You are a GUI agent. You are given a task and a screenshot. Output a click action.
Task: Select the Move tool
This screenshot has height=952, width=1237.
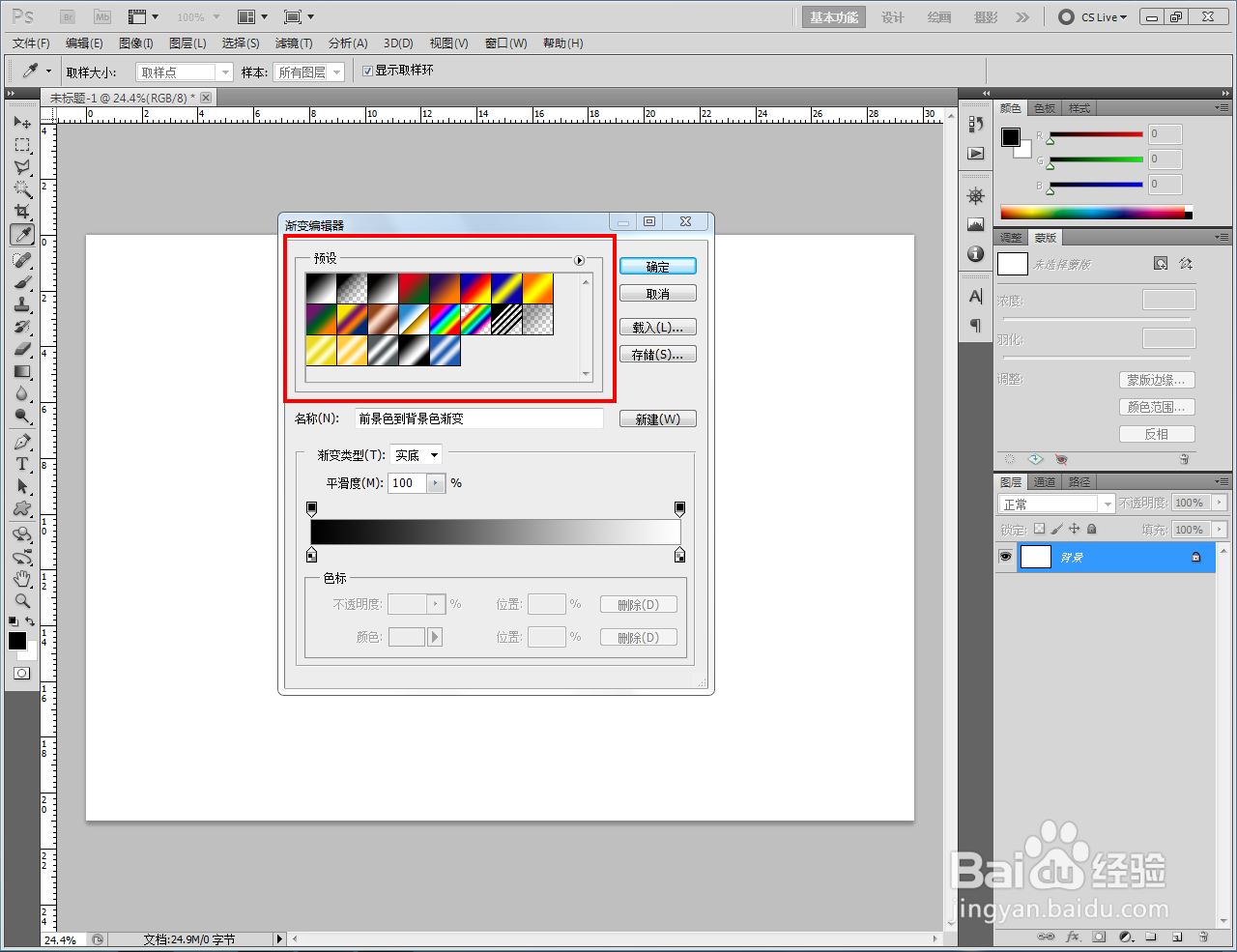click(22, 123)
